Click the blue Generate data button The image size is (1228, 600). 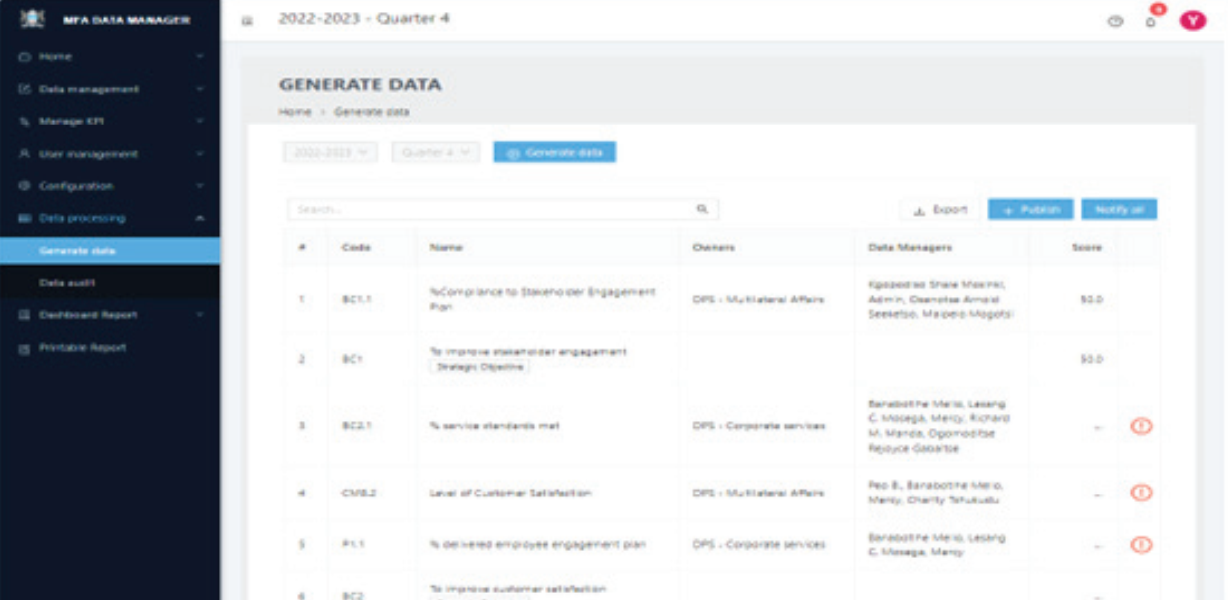554,152
